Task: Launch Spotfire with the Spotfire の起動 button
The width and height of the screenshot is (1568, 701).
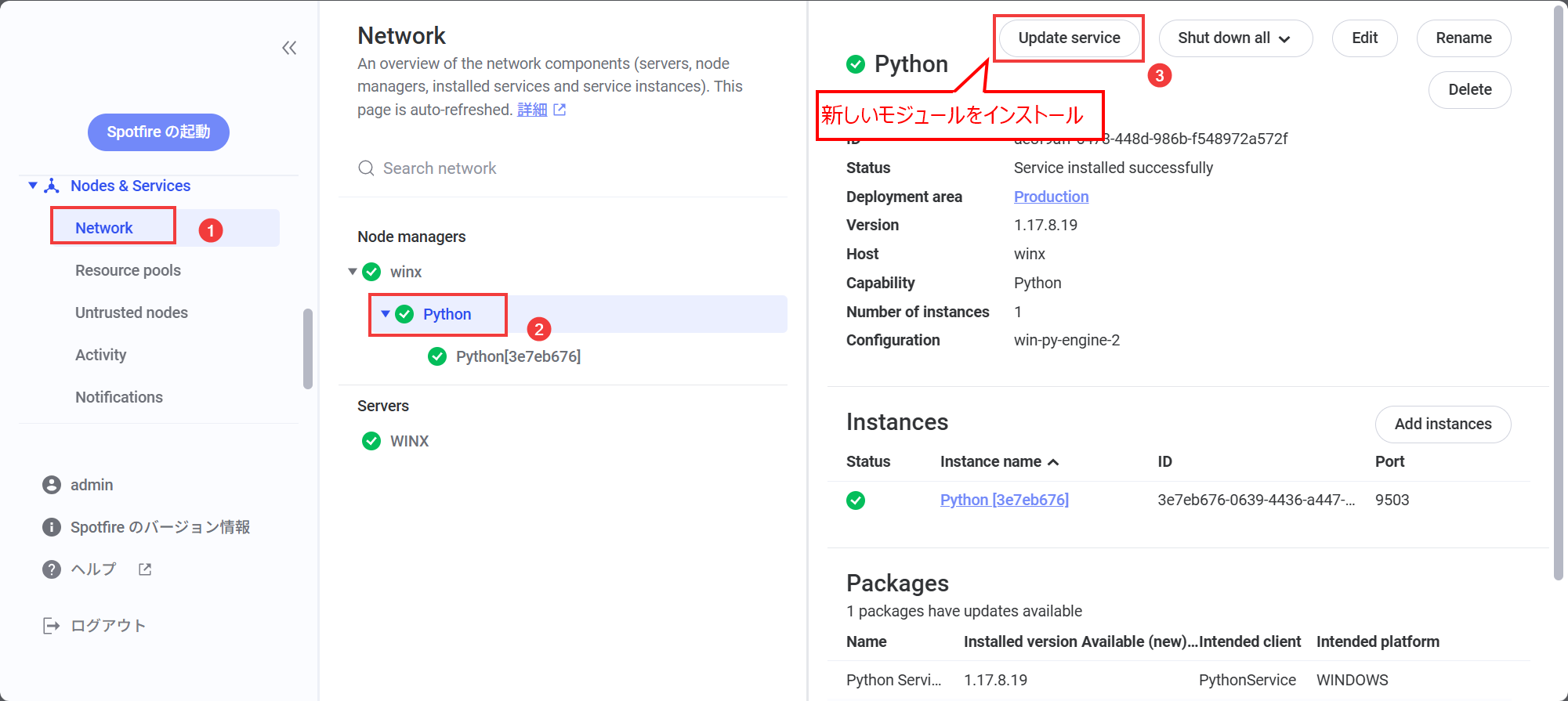Action: 158,132
